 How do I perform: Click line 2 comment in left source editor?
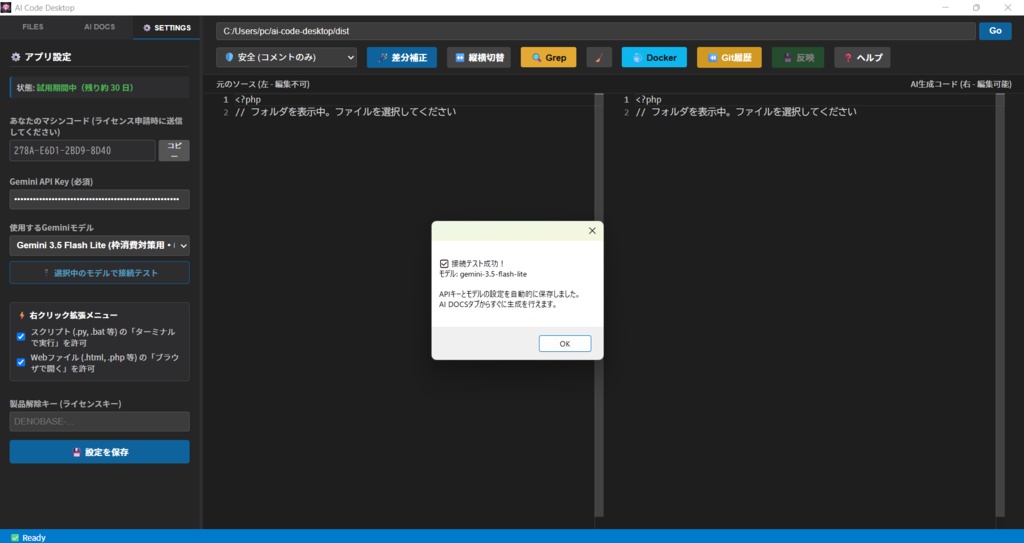click(347, 112)
